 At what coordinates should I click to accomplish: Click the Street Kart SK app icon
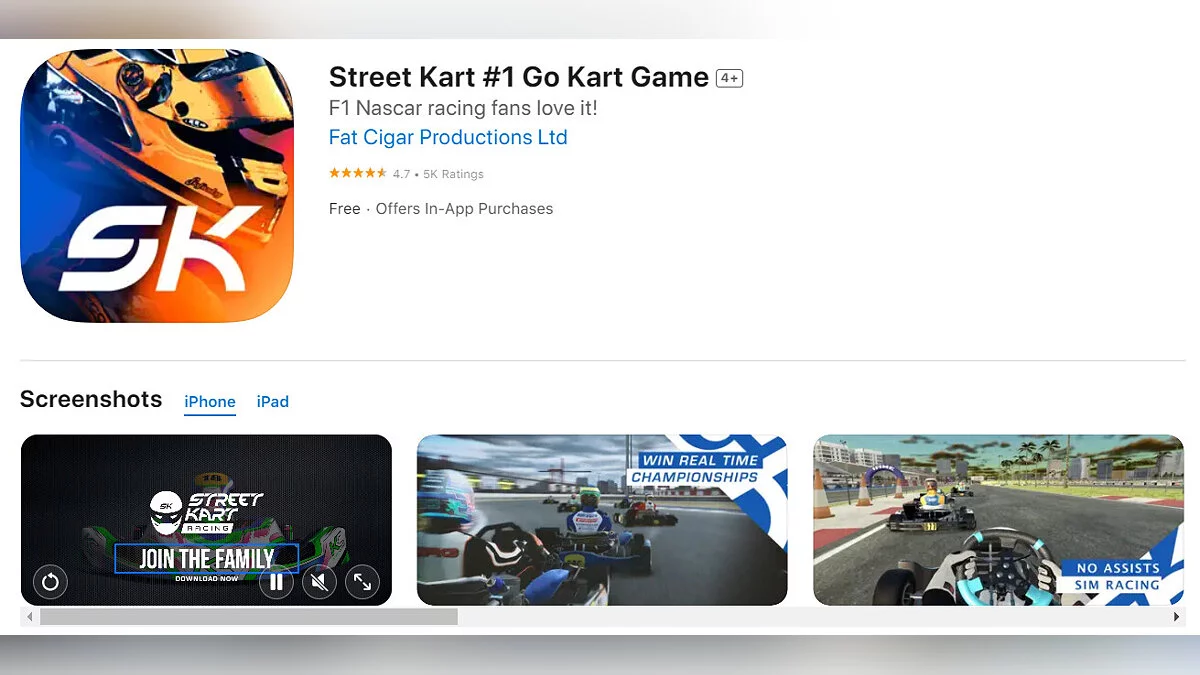click(157, 186)
